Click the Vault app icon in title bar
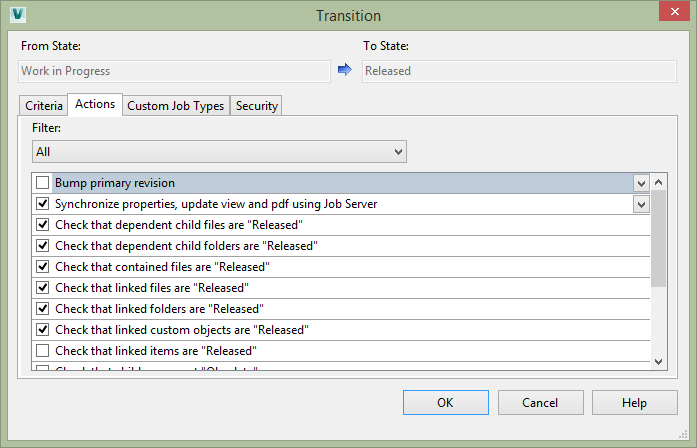 15,15
